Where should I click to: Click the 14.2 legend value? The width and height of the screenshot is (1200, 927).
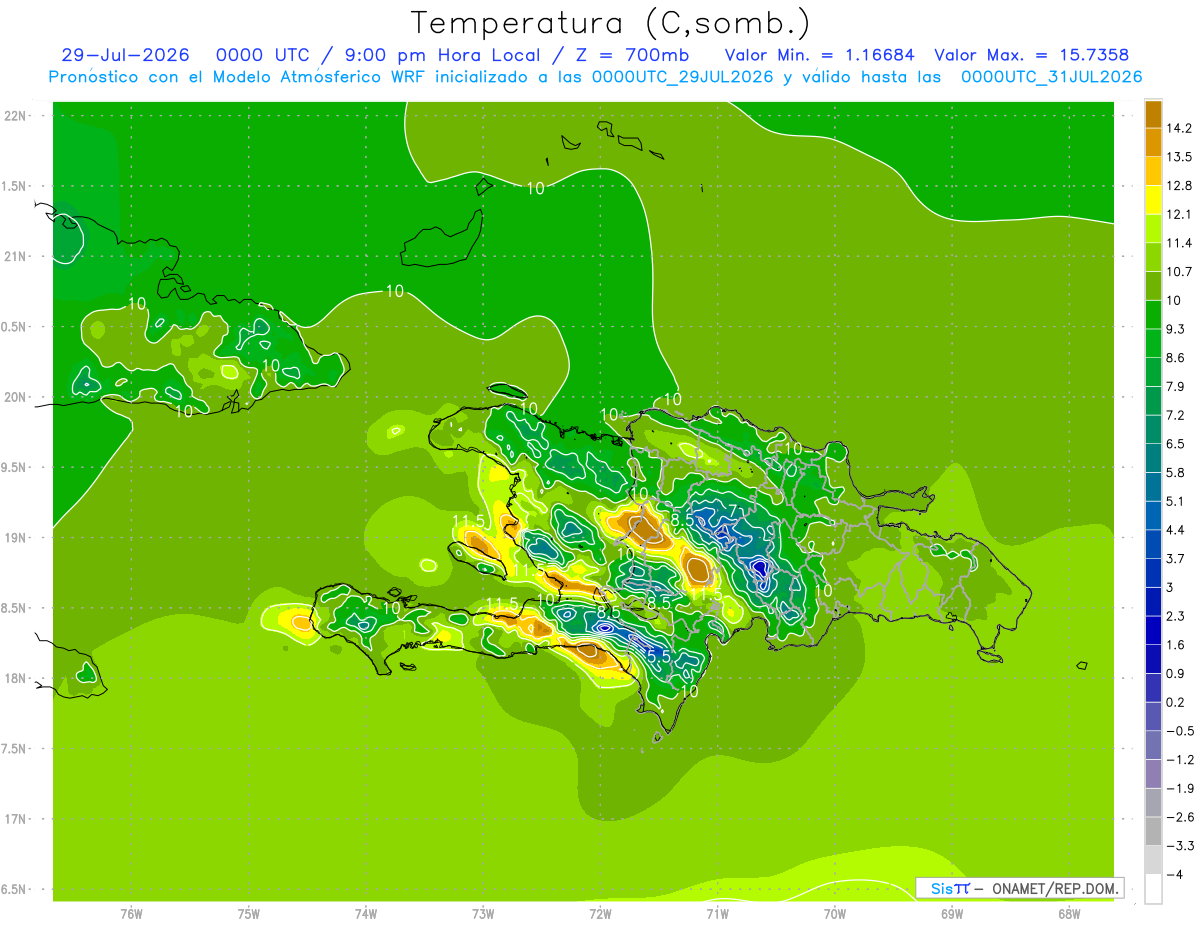[1180, 128]
